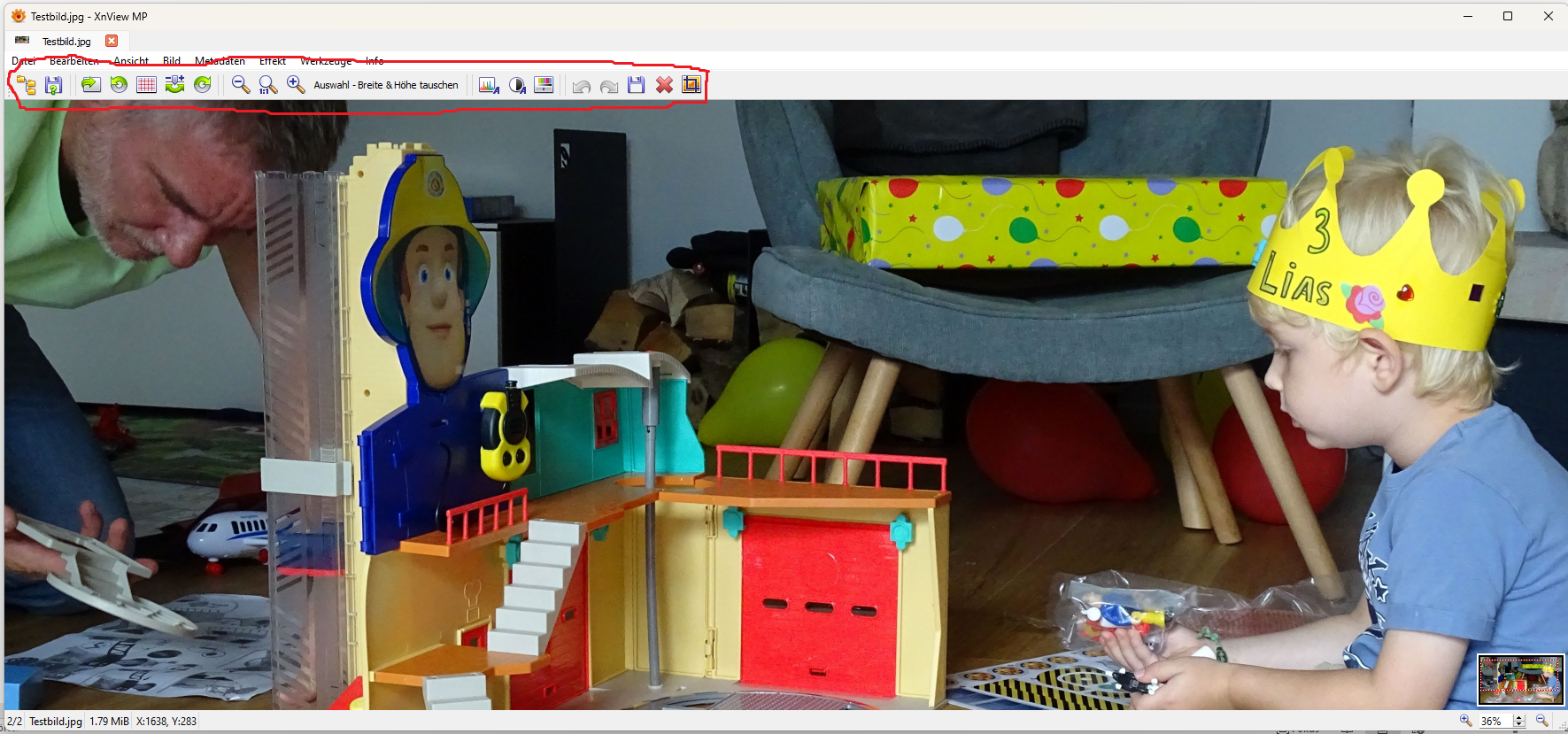Click the navigator preview thumbnail
This screenshot has height=734, width=1568.
point(1520,679)
